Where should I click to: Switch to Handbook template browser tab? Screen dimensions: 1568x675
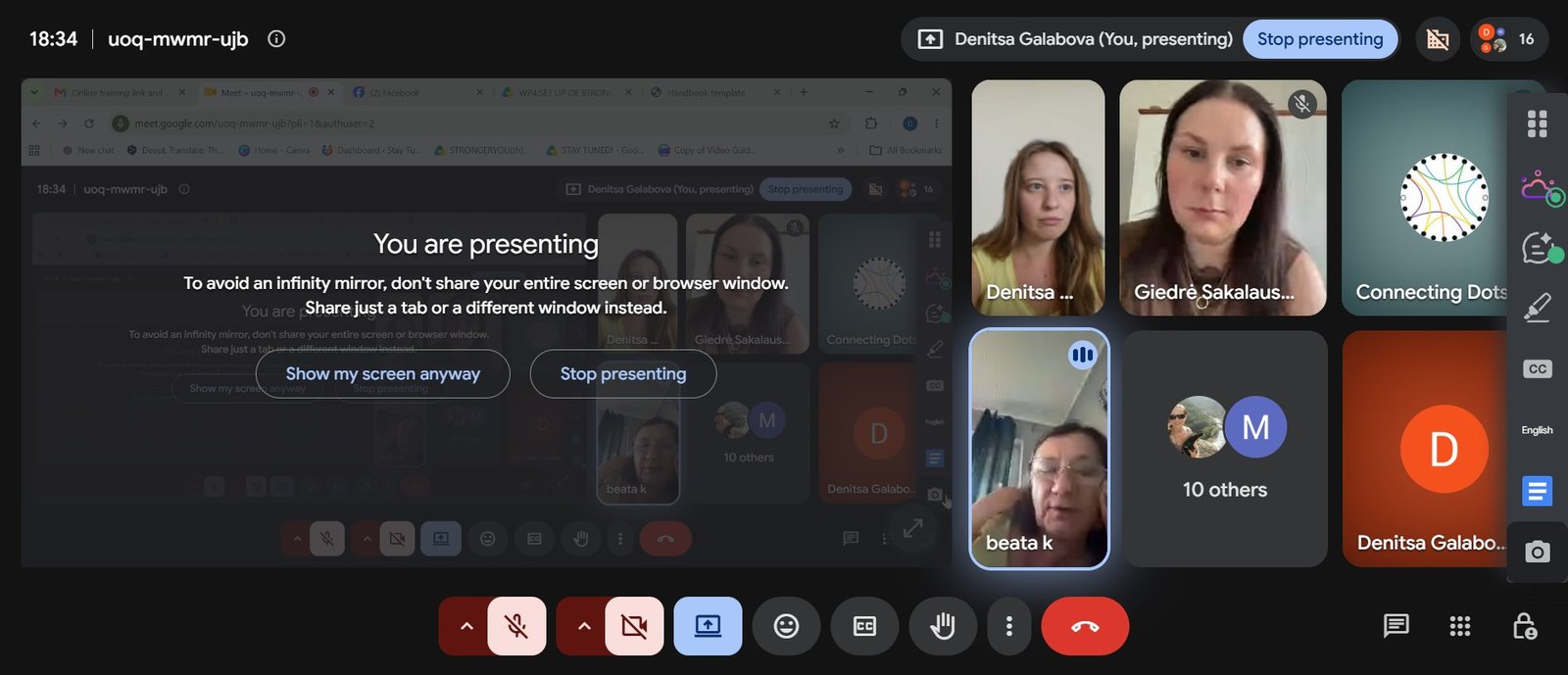click(x=714, y=93)
